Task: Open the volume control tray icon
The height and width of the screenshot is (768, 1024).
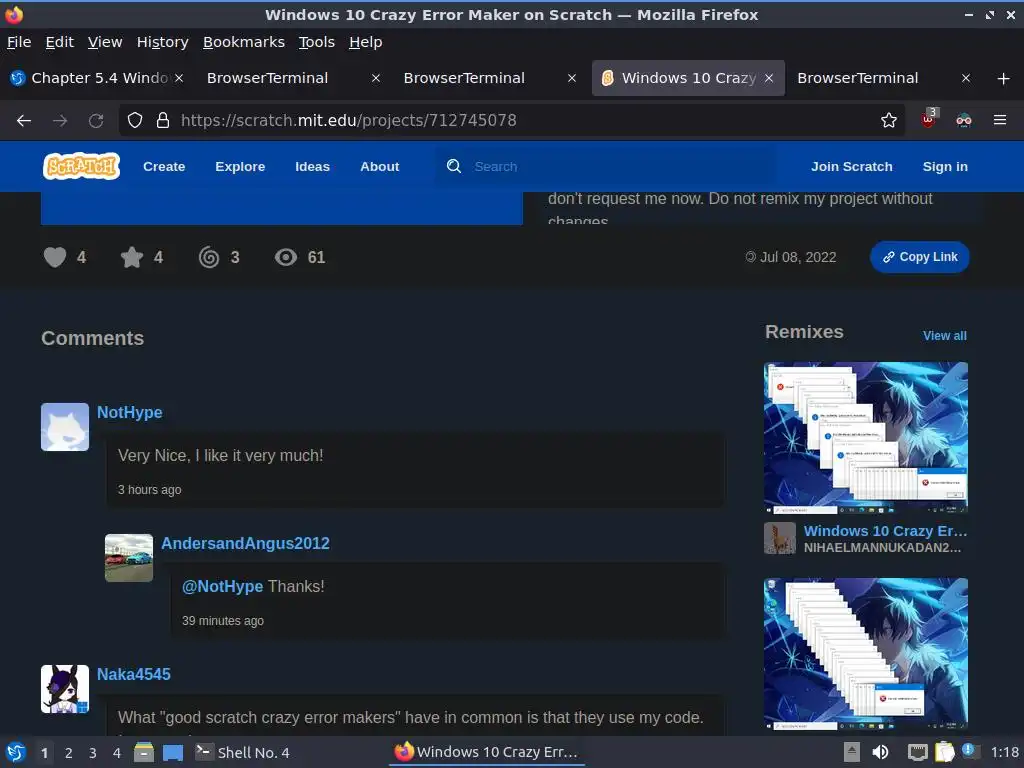Action: 881,752
